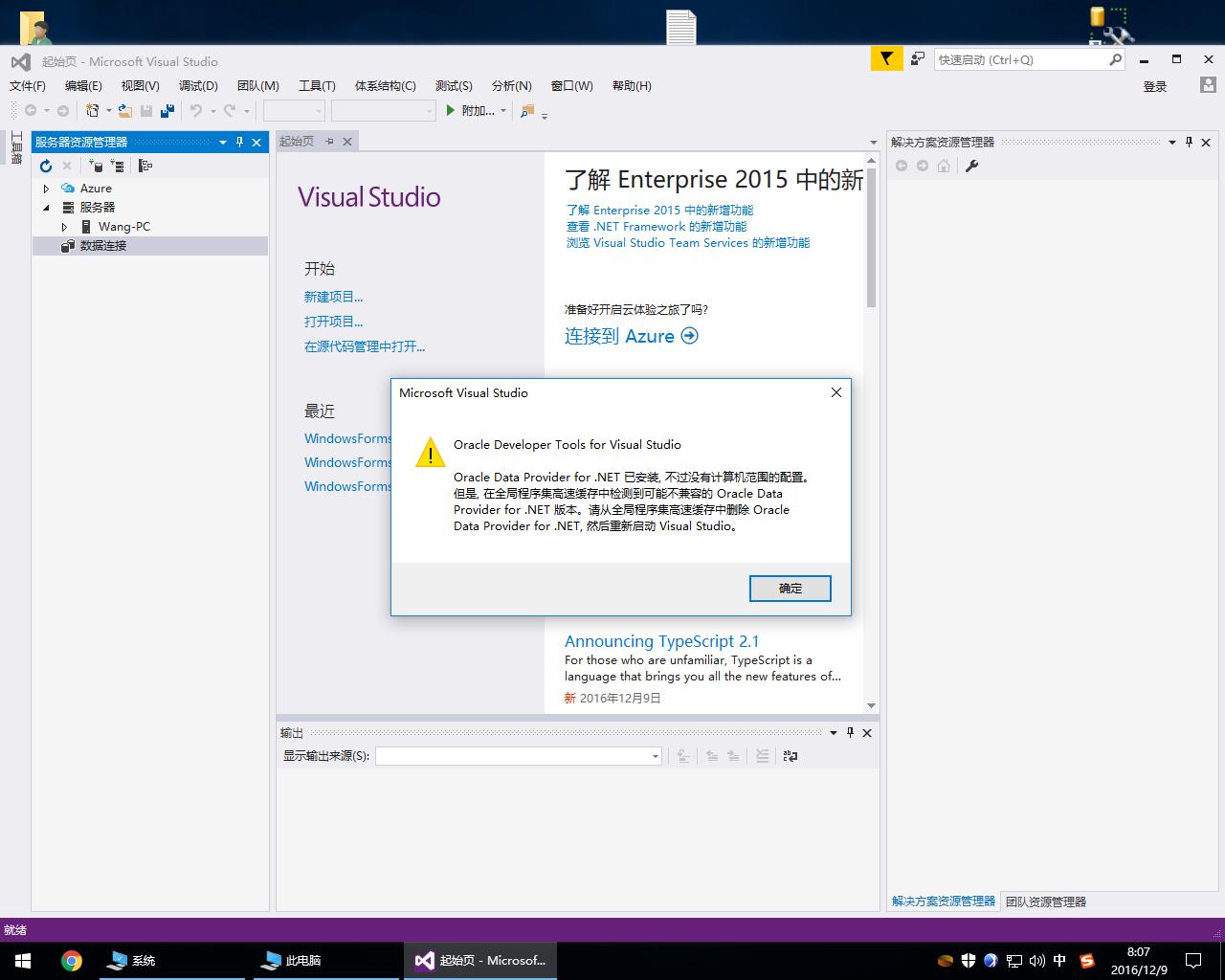
Task: Click the Home icon in Solution Explorer
Action: point(944,166)
